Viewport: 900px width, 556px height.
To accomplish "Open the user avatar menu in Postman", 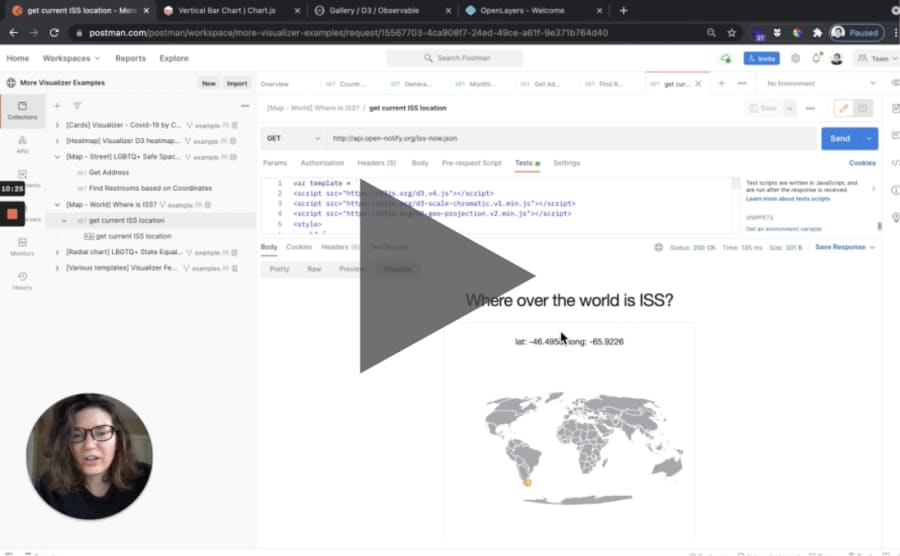I will (x=837, y=58).
